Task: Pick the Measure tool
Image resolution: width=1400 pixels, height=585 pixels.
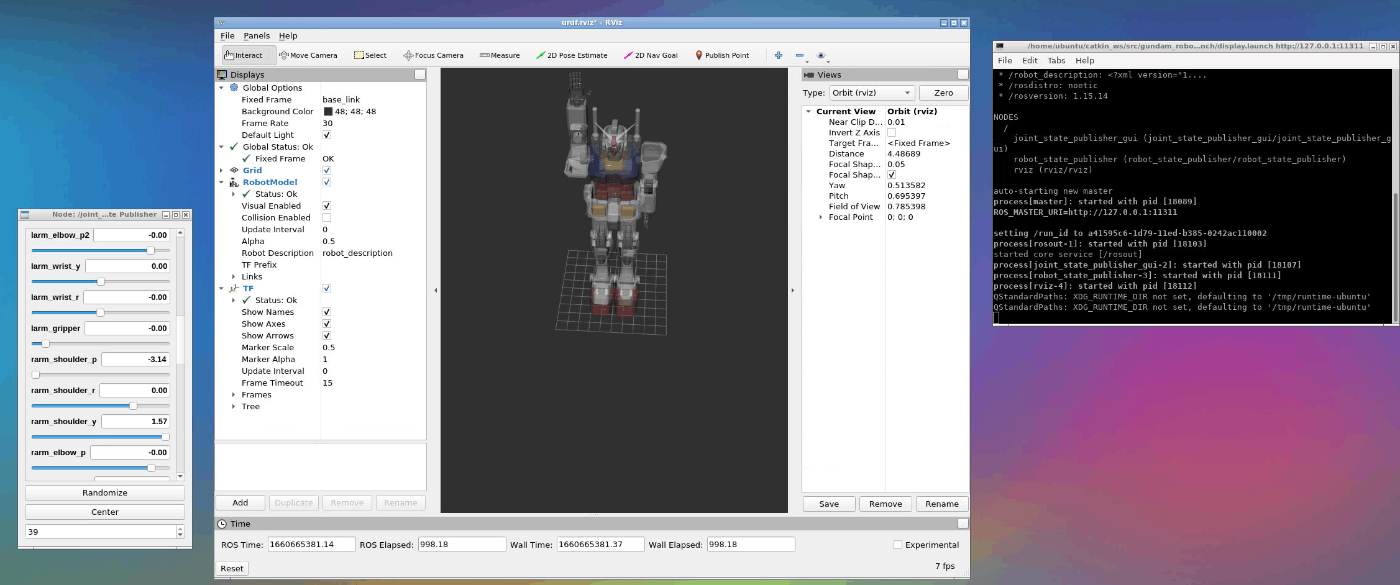Action: point(499,55)
